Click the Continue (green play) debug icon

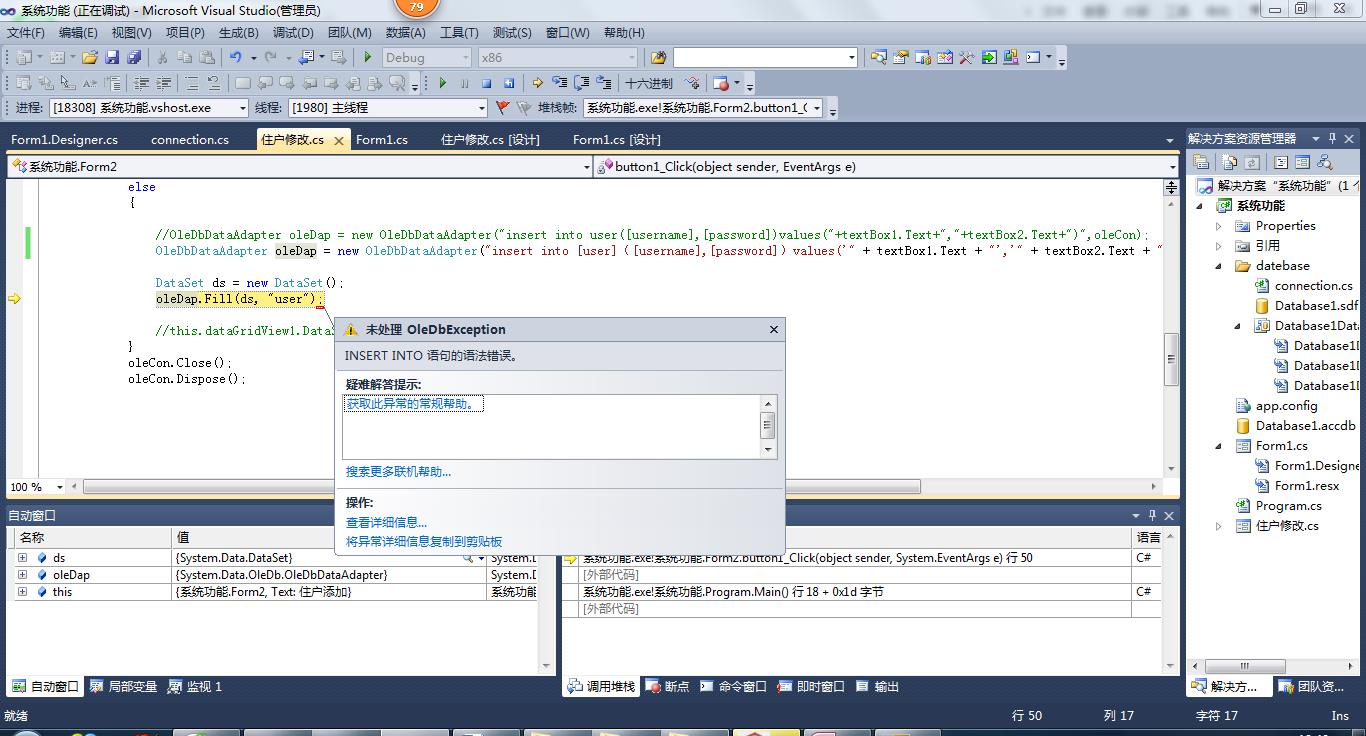click(442, 83)
